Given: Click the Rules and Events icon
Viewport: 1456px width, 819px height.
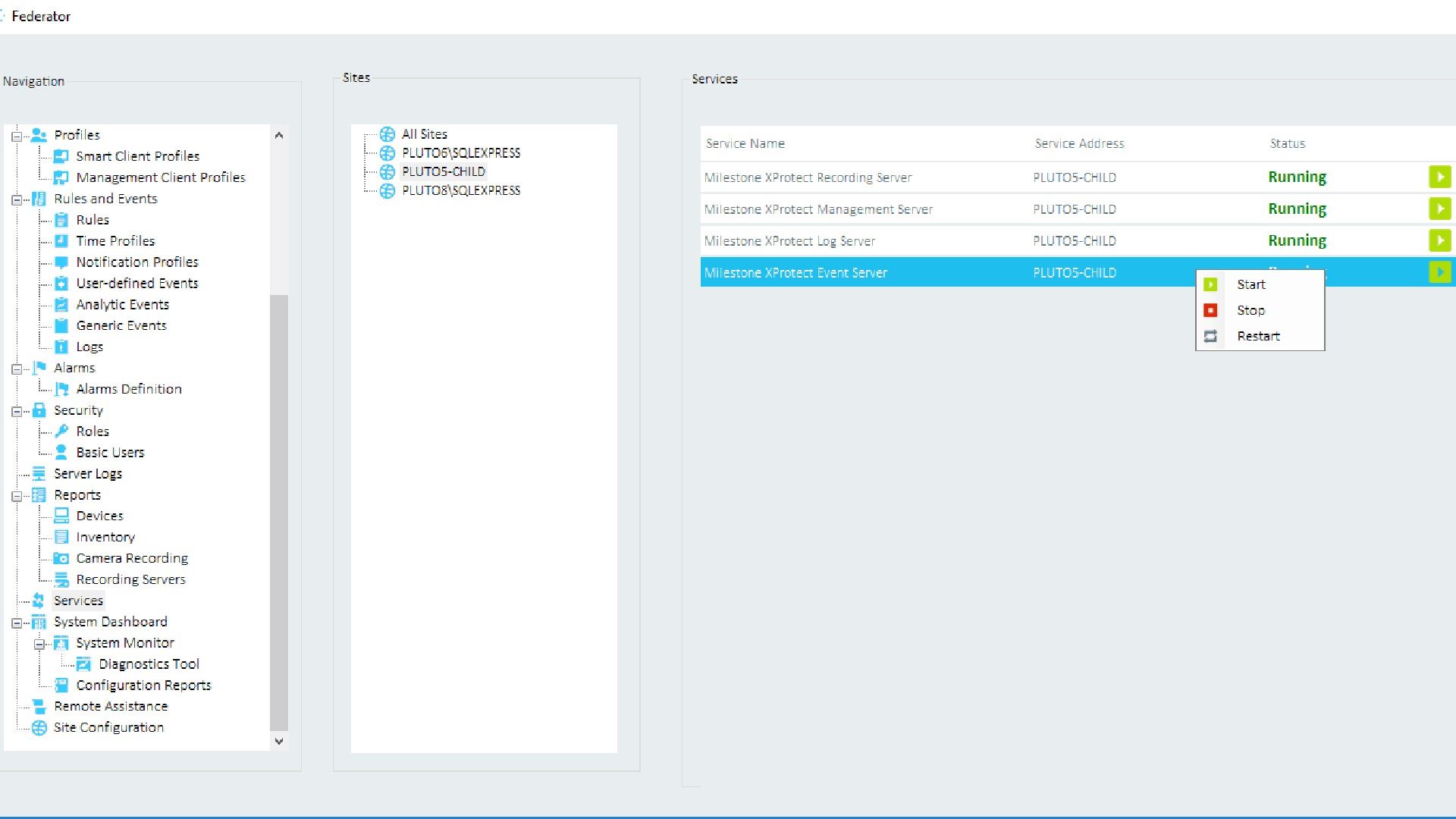Looking at the screenshot, I should pyautogui.click(x=39, y=199).
